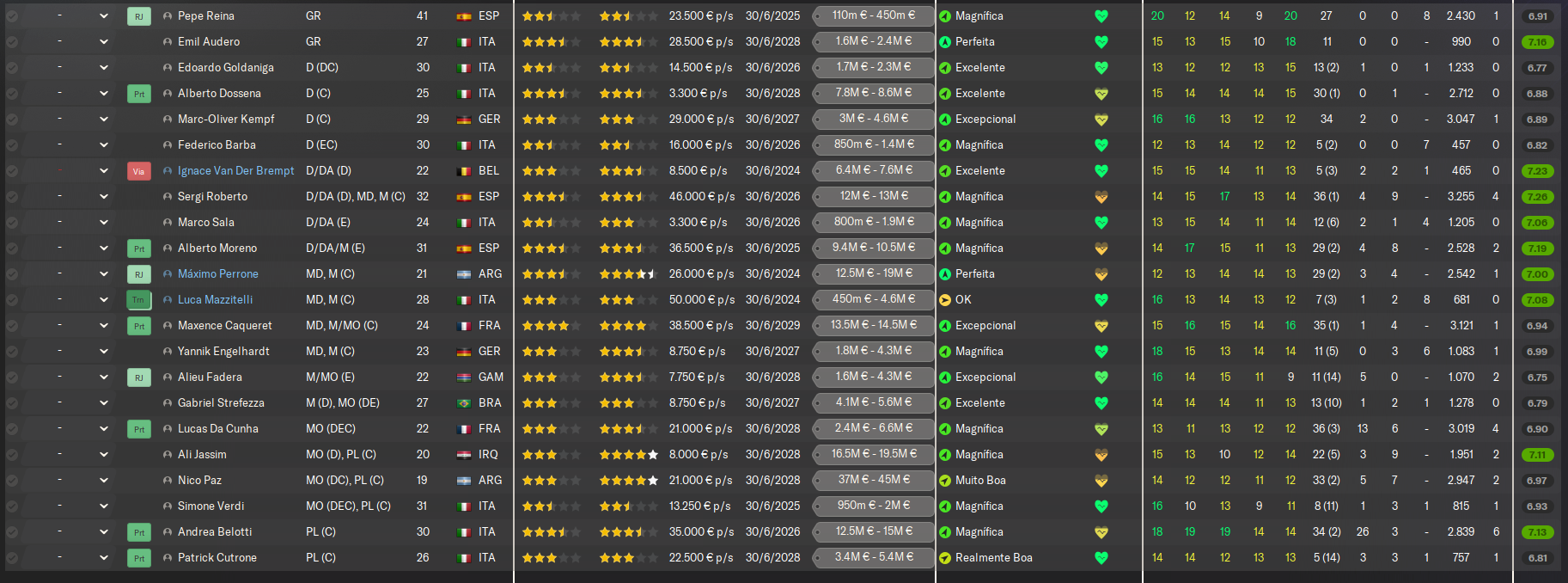Viewport: 1568px width, 583px height.
Task: Click the Prt badge next to Patrick Cutrone
Action: pyautogui.click(x=138, y=558)
